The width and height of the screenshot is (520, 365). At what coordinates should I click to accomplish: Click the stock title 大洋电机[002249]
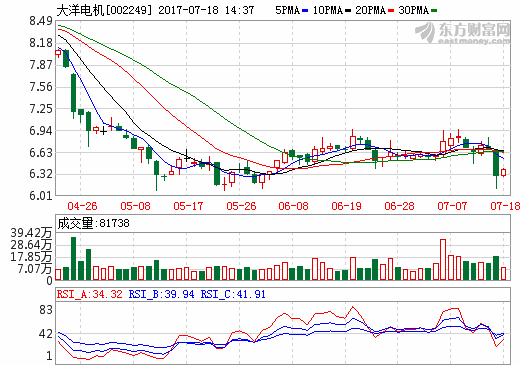tap(104, 10)
